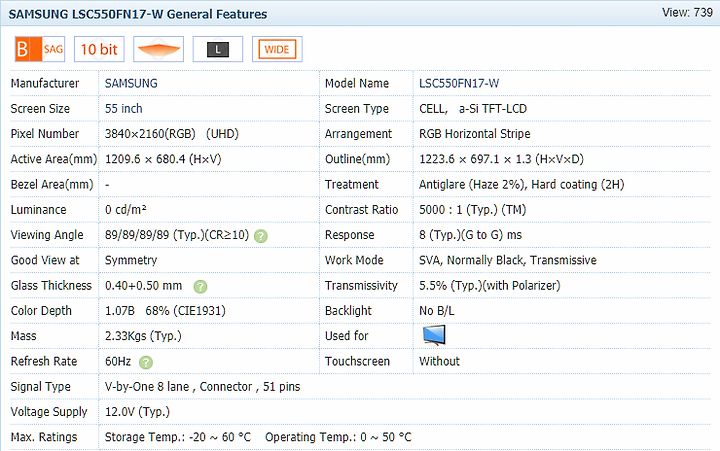Open the help icon beside Glass Thickness
This screenshot has width=720, height=451.
[200, 287]
